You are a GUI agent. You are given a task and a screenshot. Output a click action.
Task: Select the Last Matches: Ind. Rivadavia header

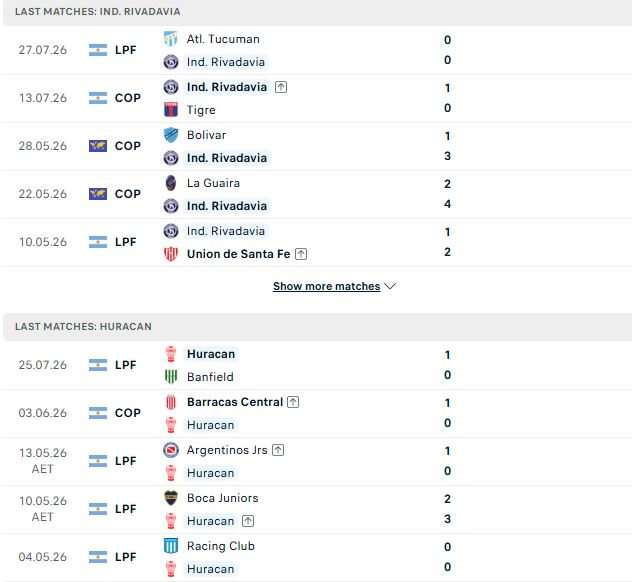pyautogui.click(x=318, y=12)
